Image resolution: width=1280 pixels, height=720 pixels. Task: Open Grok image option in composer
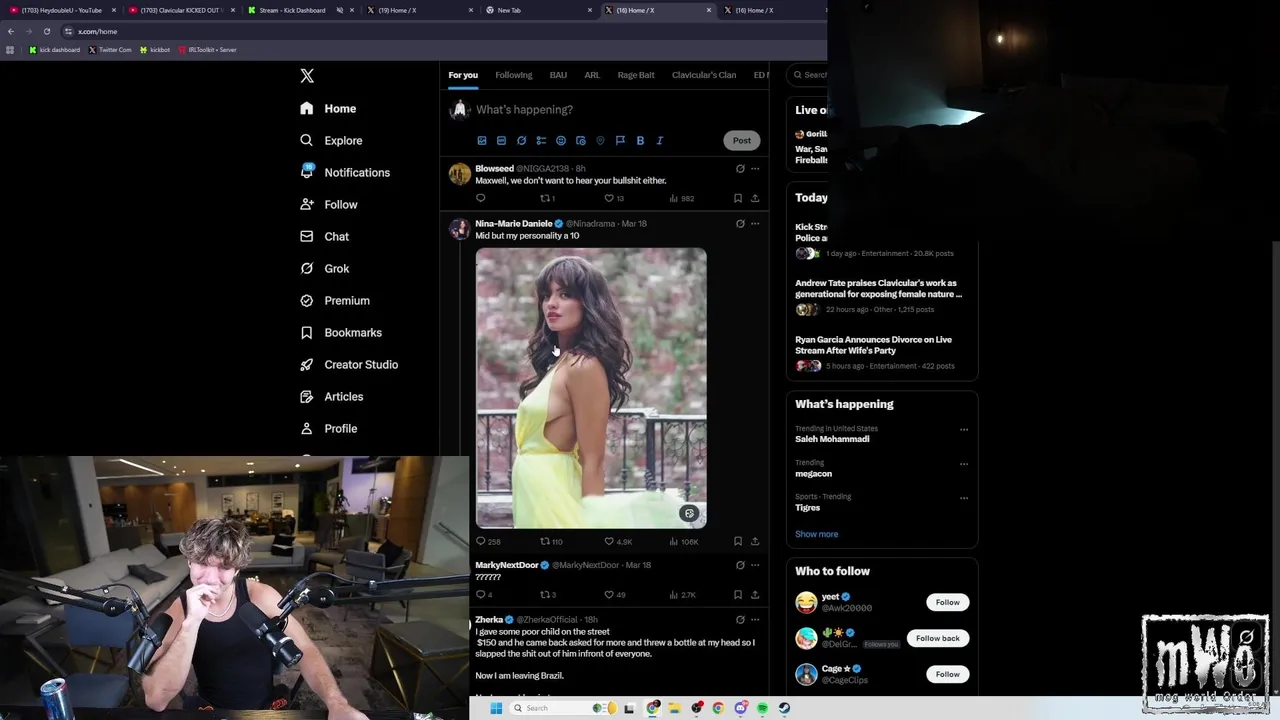point(521,141)
